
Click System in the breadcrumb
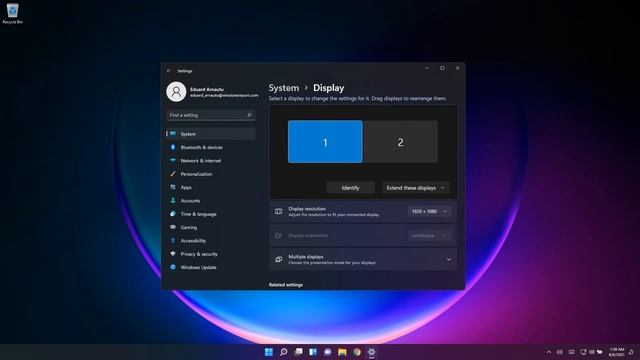tap(284, 88)
